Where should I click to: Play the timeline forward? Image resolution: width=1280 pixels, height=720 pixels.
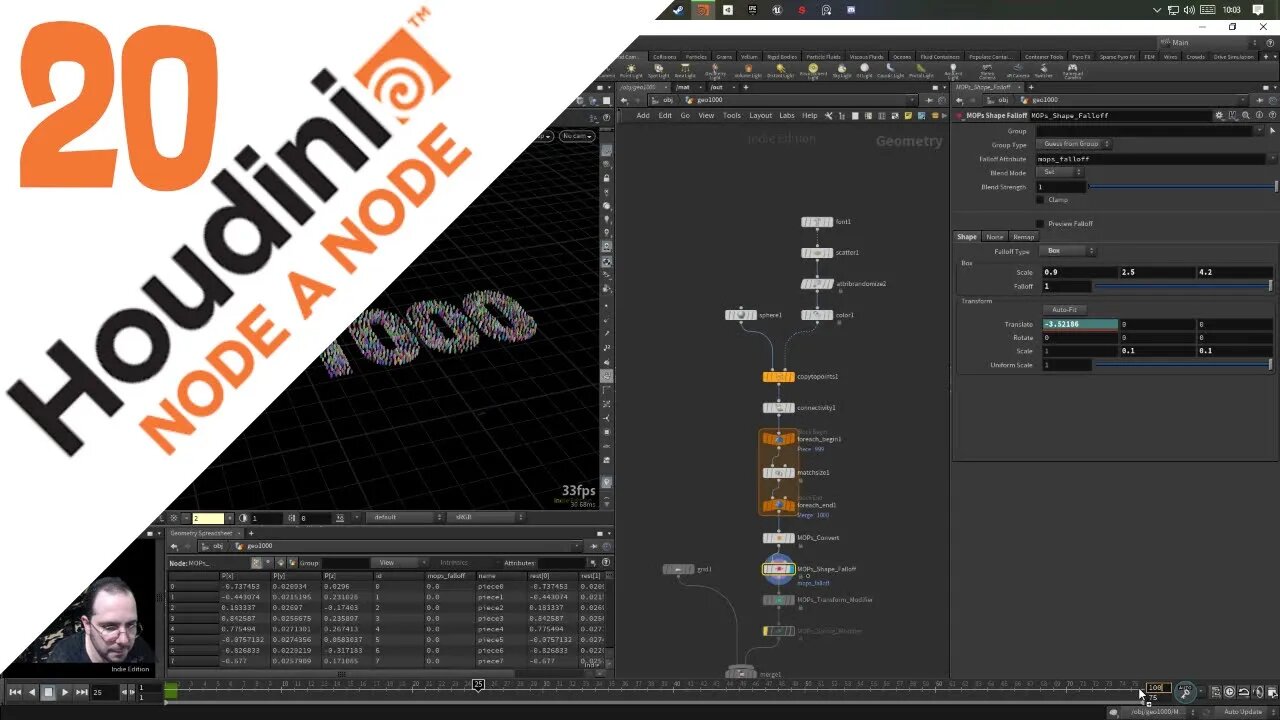(65, 692)
